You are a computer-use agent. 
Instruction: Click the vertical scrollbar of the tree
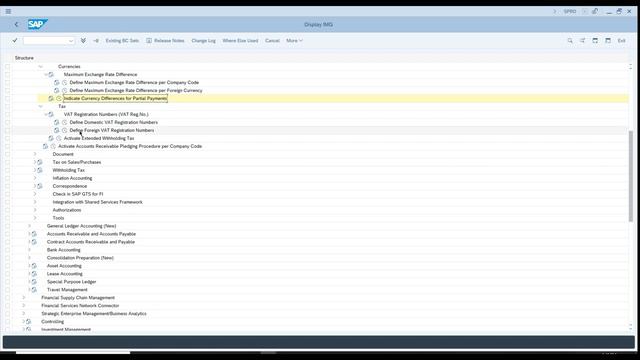pyautogui.click(x=631, y=176)
